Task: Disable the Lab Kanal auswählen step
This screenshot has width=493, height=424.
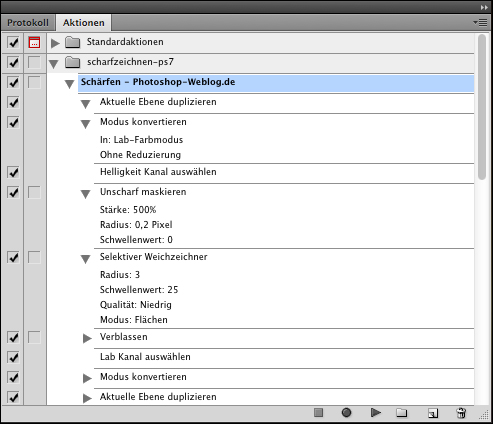Action: pyautogui.click(x=13, y=357)
